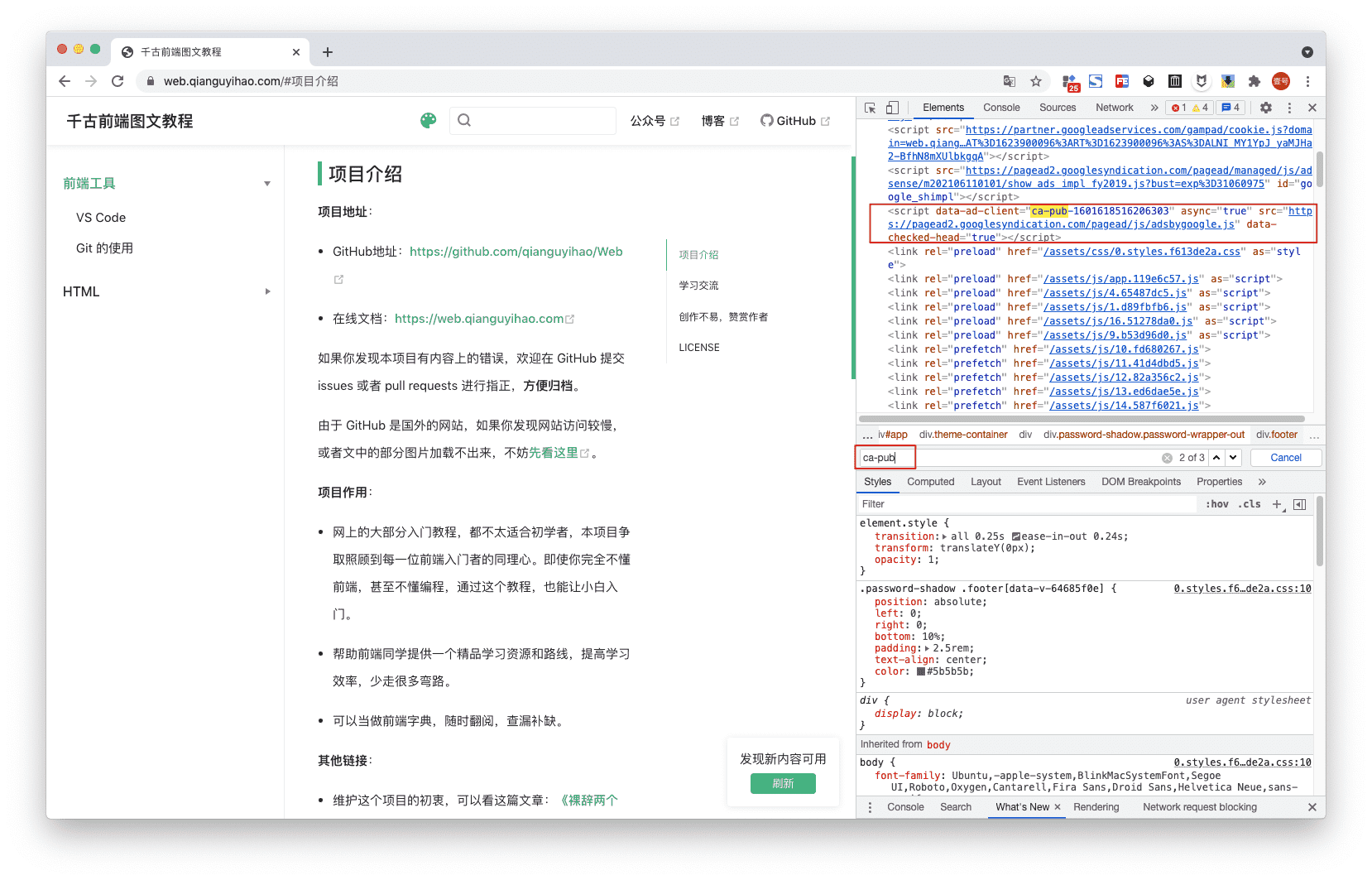This screenshot has width=1372, height=880.
Task: Close the What's New drawer tab
Action: coord(1058,807)
